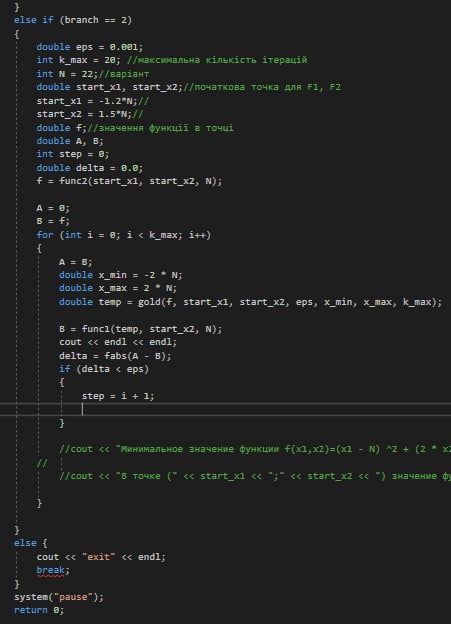Click the line 'else if (branch == 2)'
Screen dimensions: 451x624
point(73,20)
